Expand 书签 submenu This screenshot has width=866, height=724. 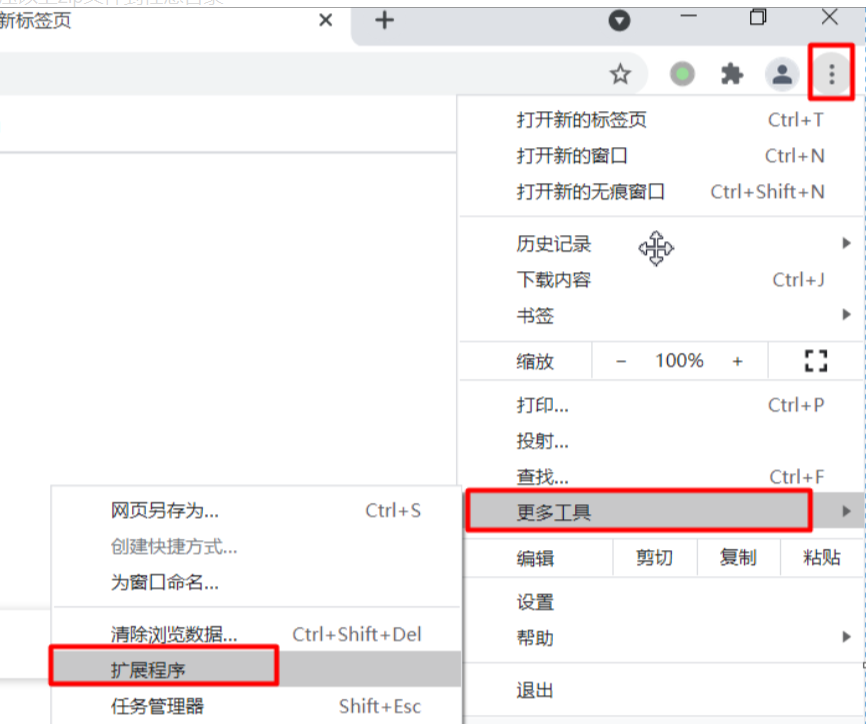pos(662,316)
